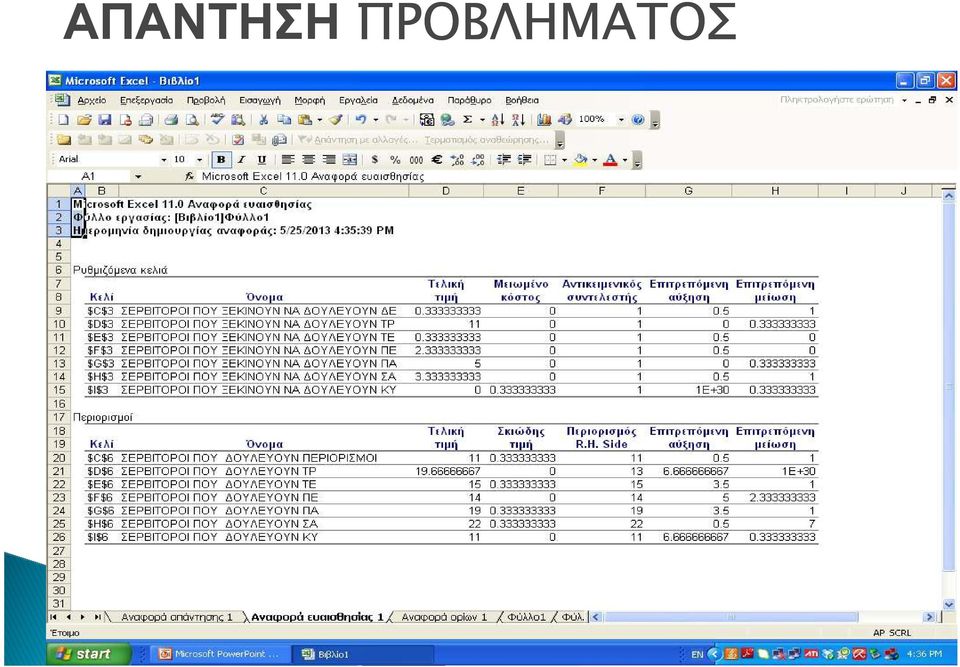
Task: Open Print Preview from the toolbar
Action: coord(192,119)
